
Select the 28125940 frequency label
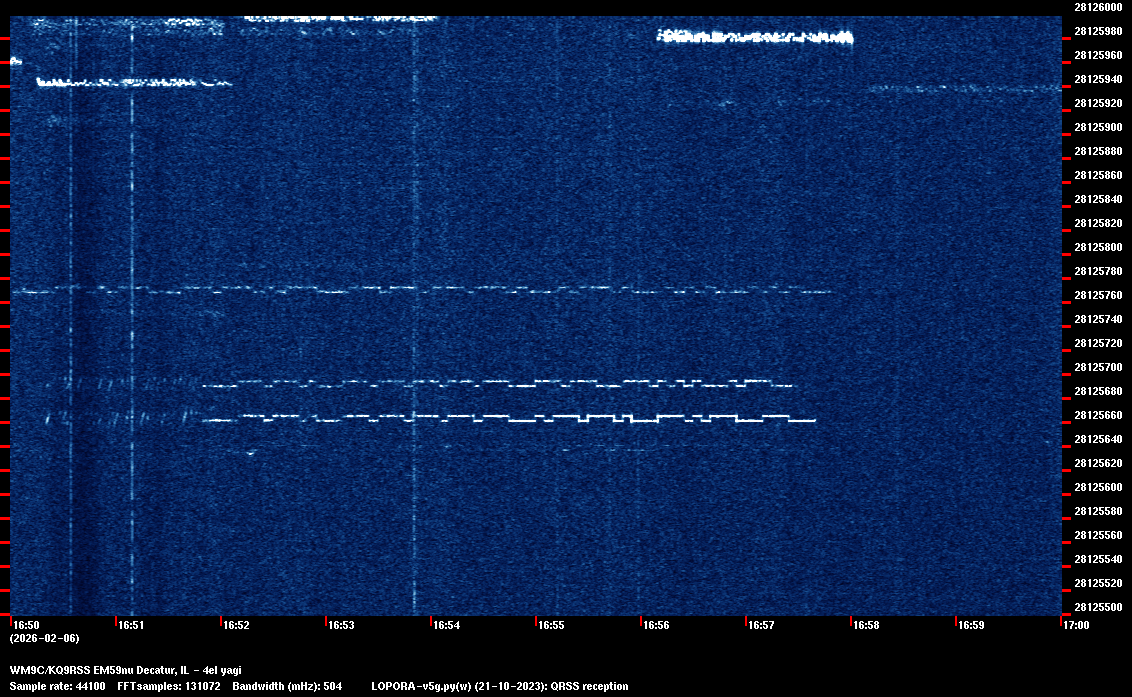[1097, 79]
